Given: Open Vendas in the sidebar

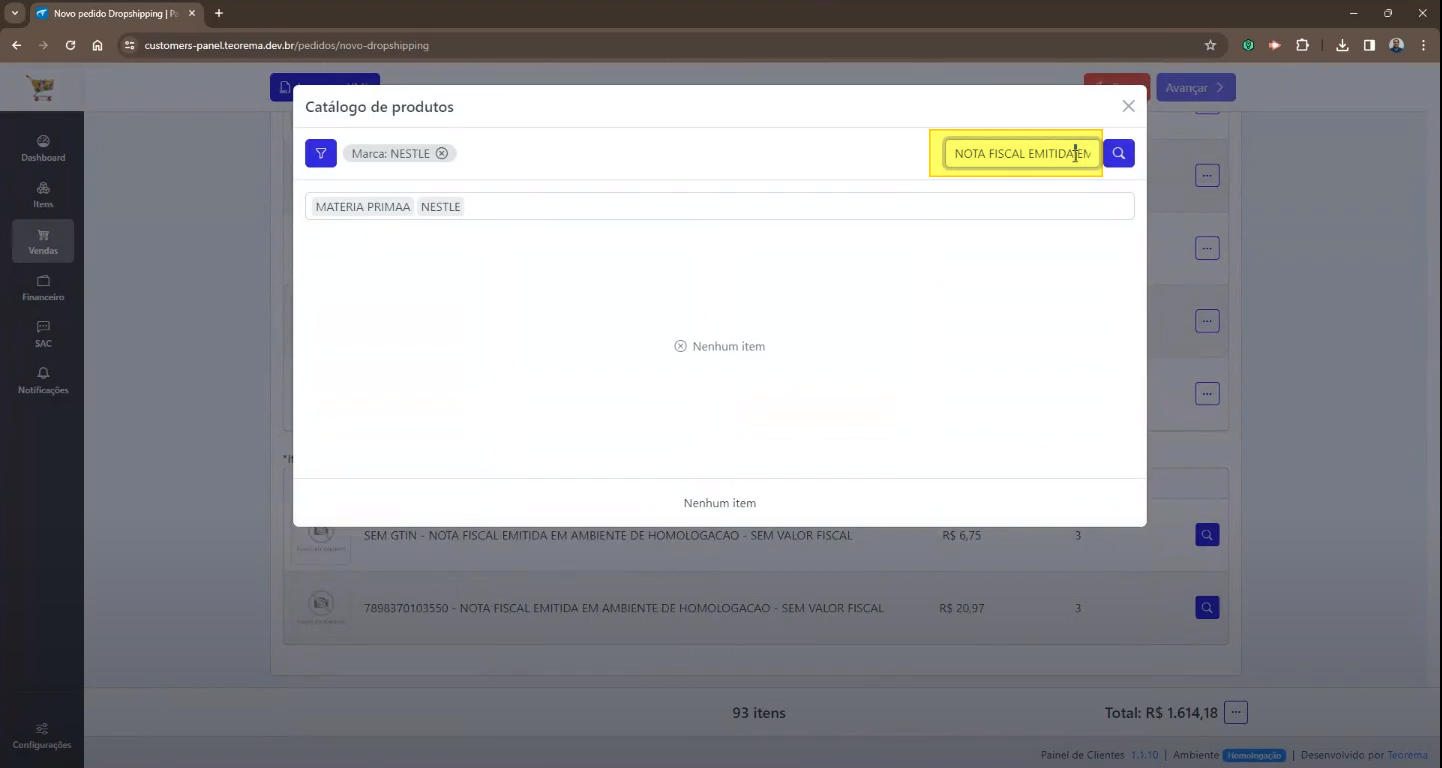Looking at the screenshot, I should coord(43,241).
